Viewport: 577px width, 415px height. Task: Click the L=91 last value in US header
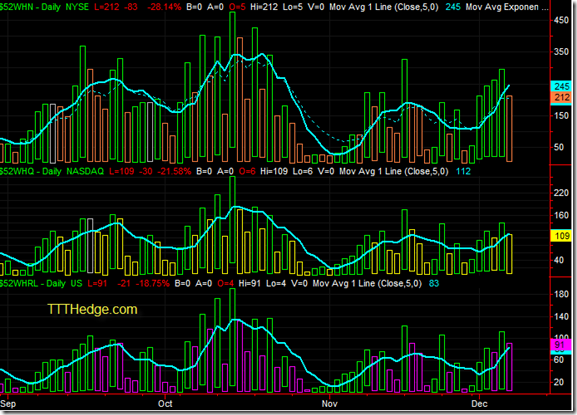point(98,283)
